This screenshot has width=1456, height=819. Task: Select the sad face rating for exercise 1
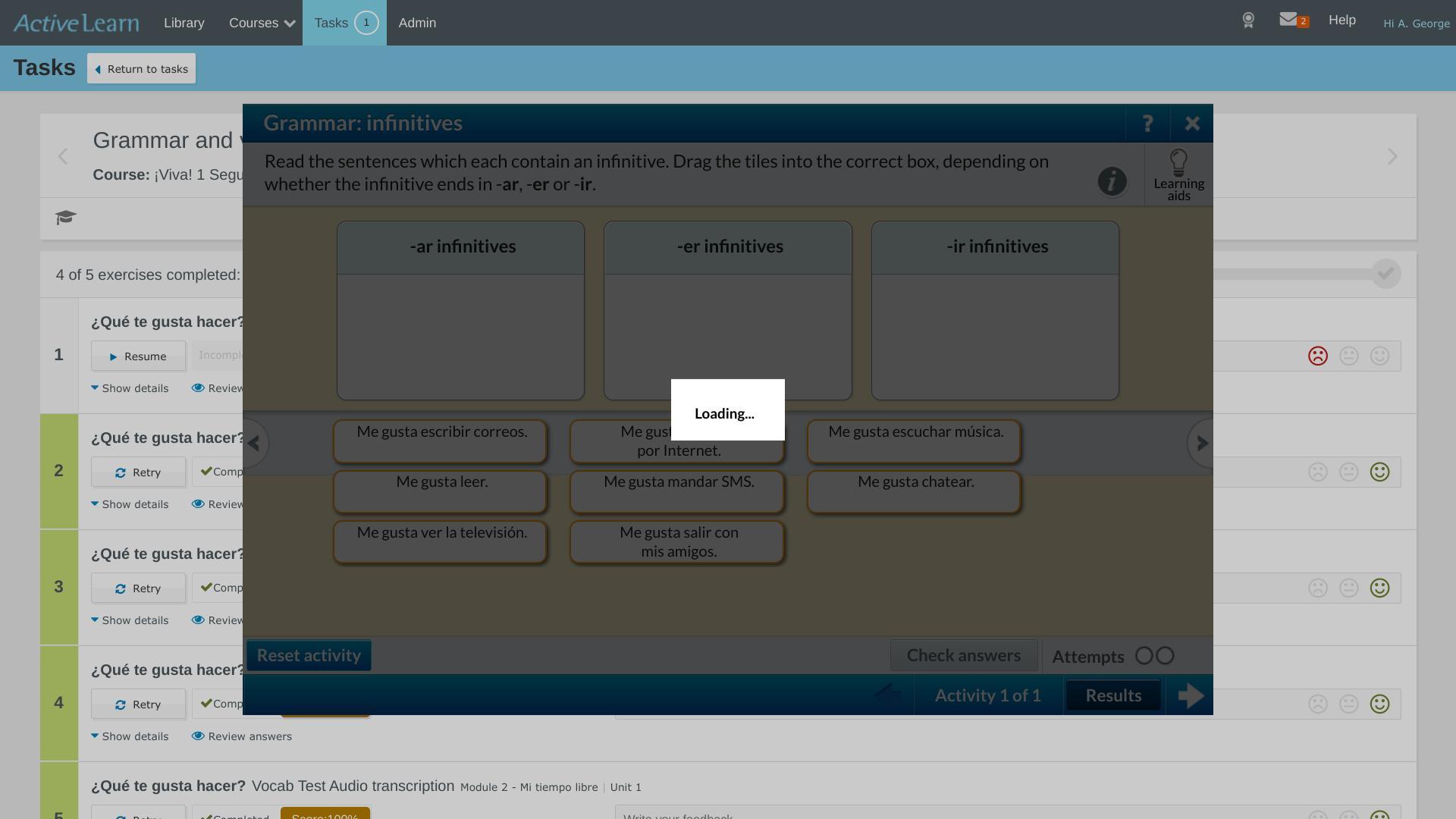coord(1318,356)
